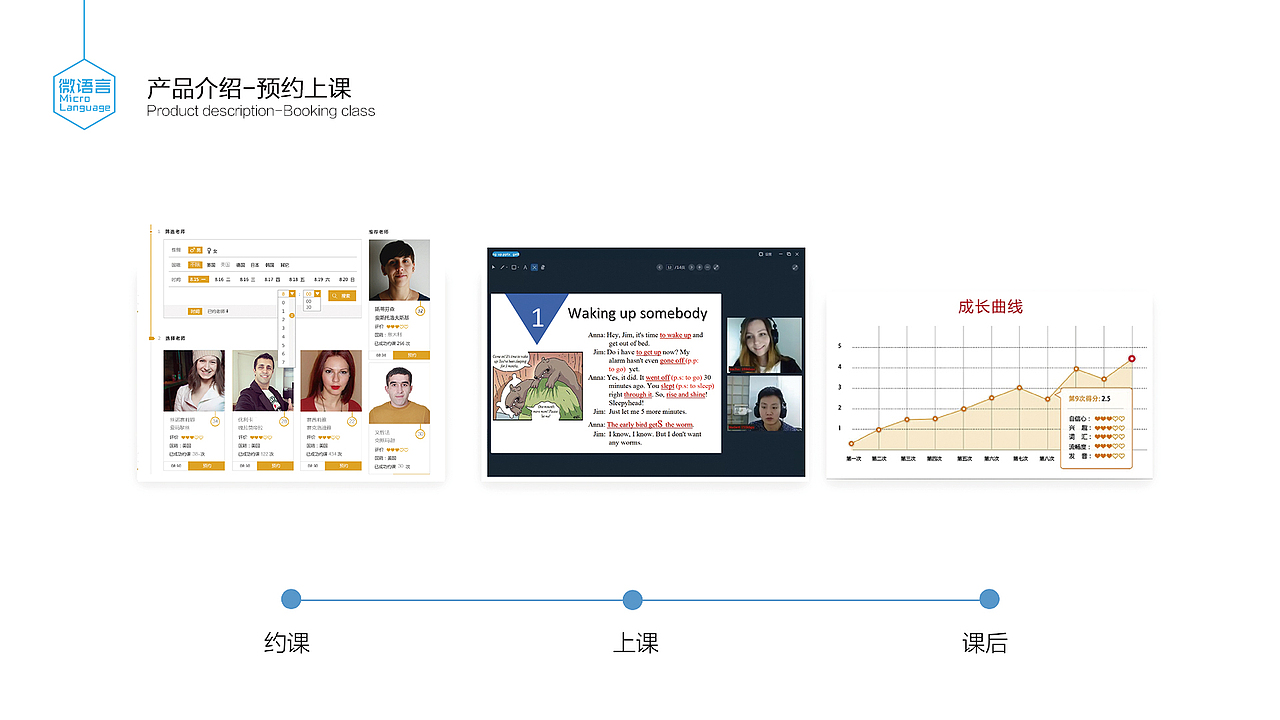Screen dimensions: 1280x720
Task: Select male gender filter option
Action: click(195, 250)
